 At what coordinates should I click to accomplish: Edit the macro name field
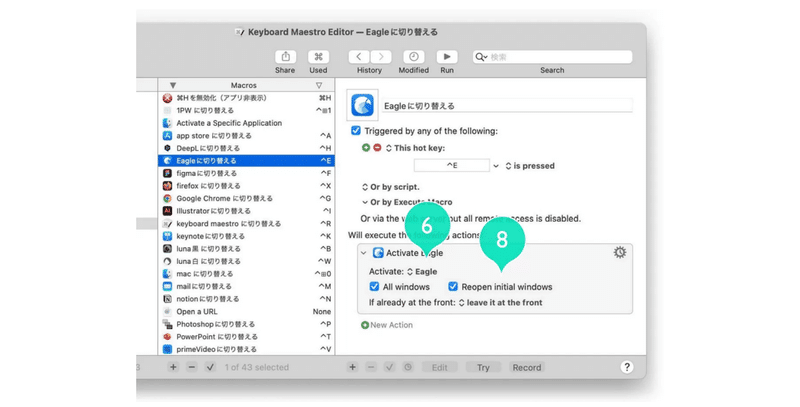click(507, 106)
